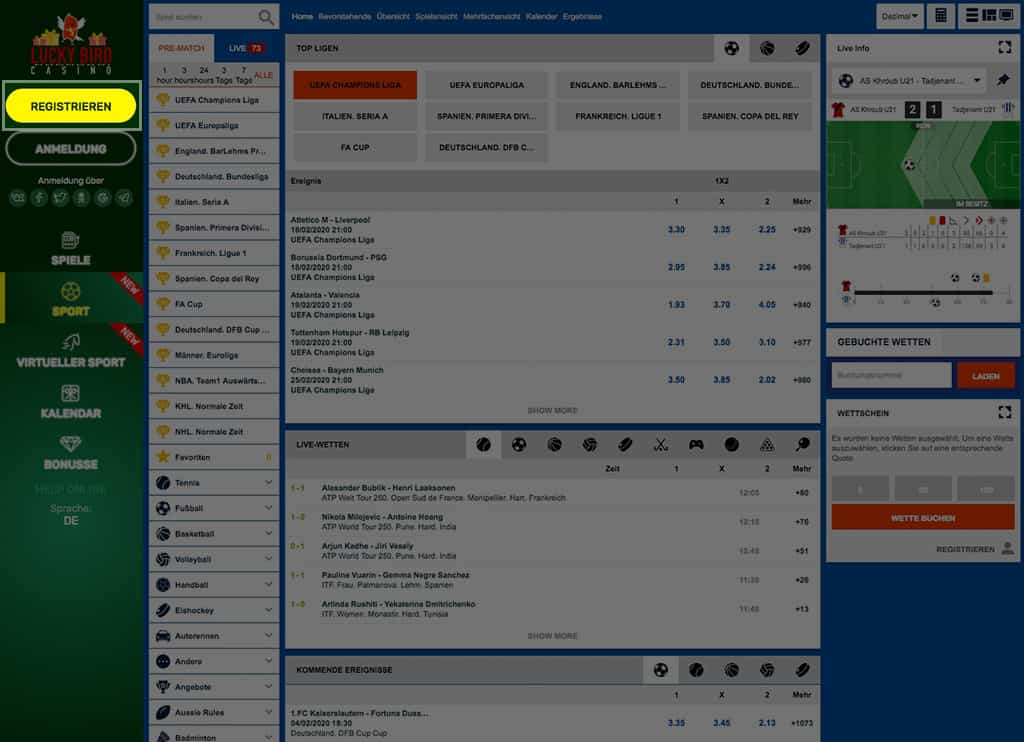Select the basketball icon in Top Ligen header
1024x742 pixels.
tap(767, 48)
